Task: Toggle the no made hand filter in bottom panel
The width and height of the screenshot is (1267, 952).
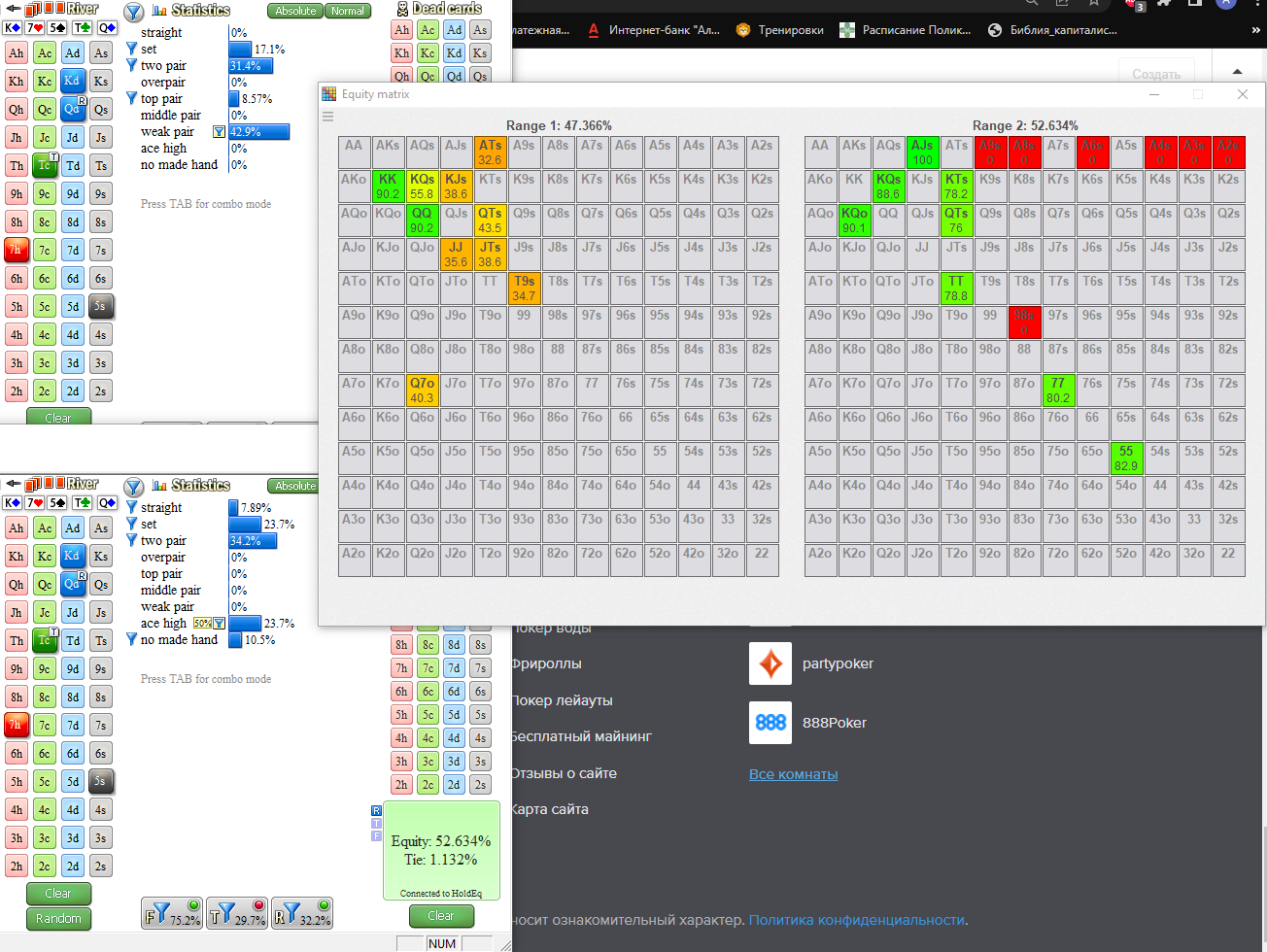Action: (x=132, y=639)
